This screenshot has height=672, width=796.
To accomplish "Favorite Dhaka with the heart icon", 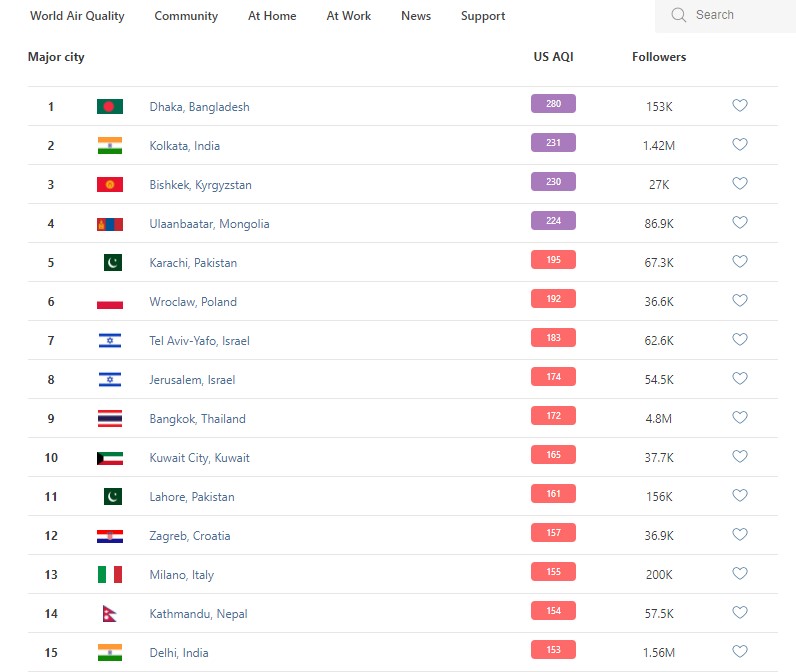I will pyautogui.click(x=740, y=106).
